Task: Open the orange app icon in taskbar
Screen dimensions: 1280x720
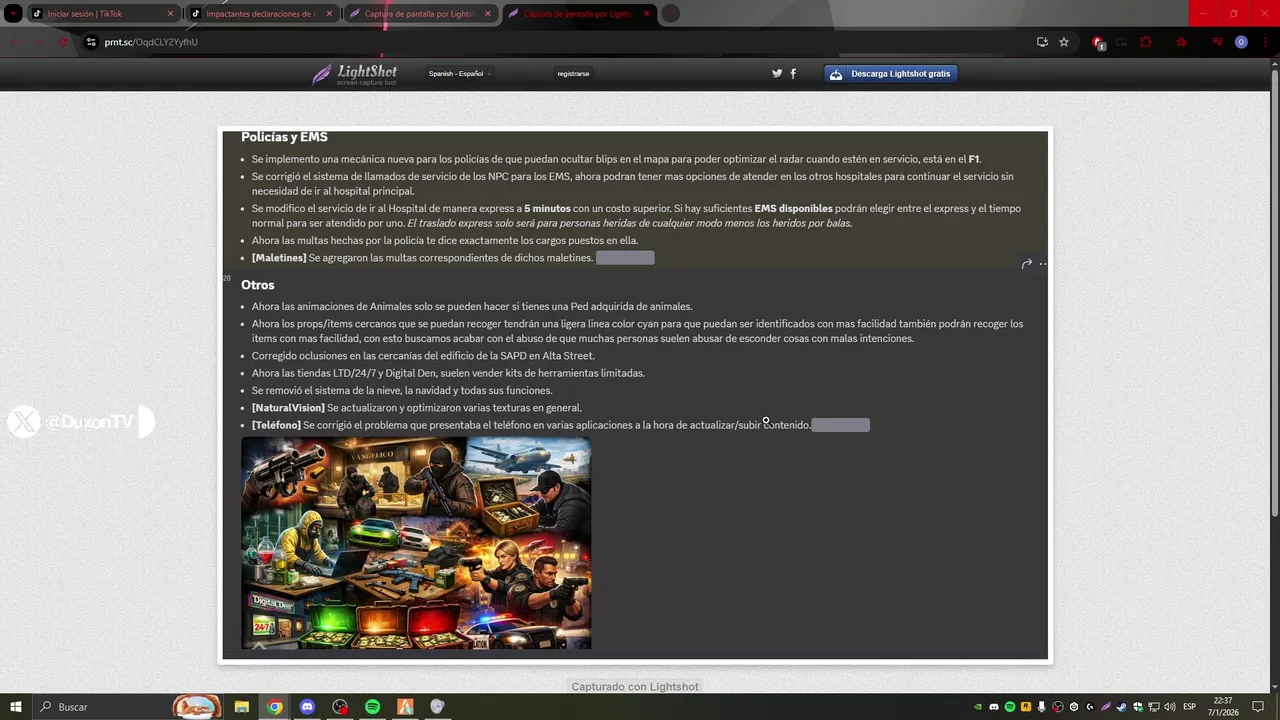Action: coord(405,707)
